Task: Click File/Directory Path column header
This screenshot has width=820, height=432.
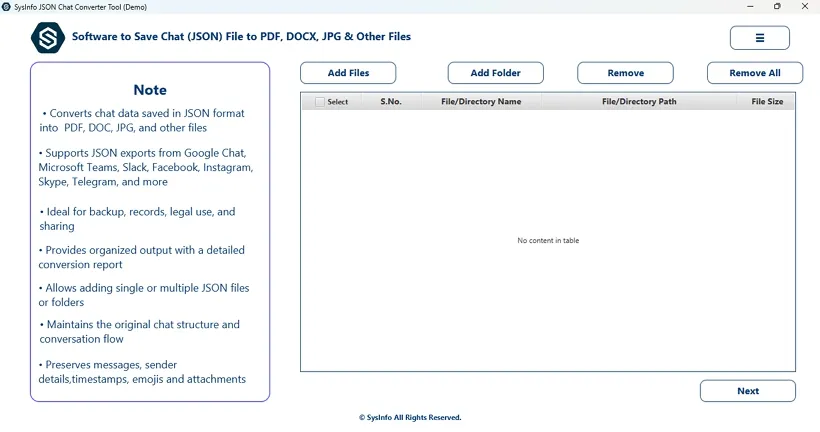Action: tap(639, 101)
